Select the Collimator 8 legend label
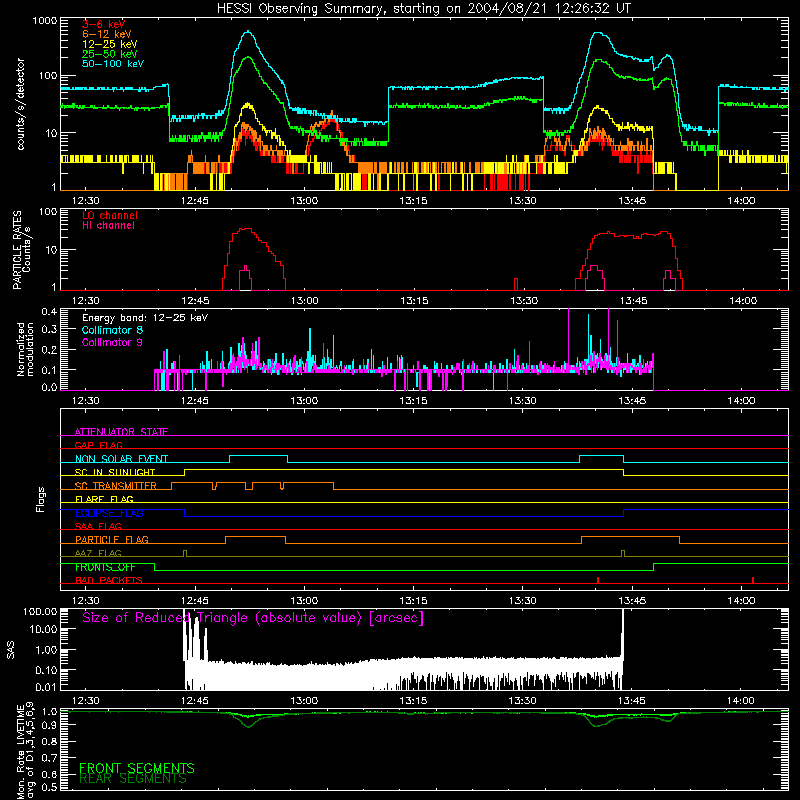The image size is (800, 800). pyautogui.click(x=112, y=330)
